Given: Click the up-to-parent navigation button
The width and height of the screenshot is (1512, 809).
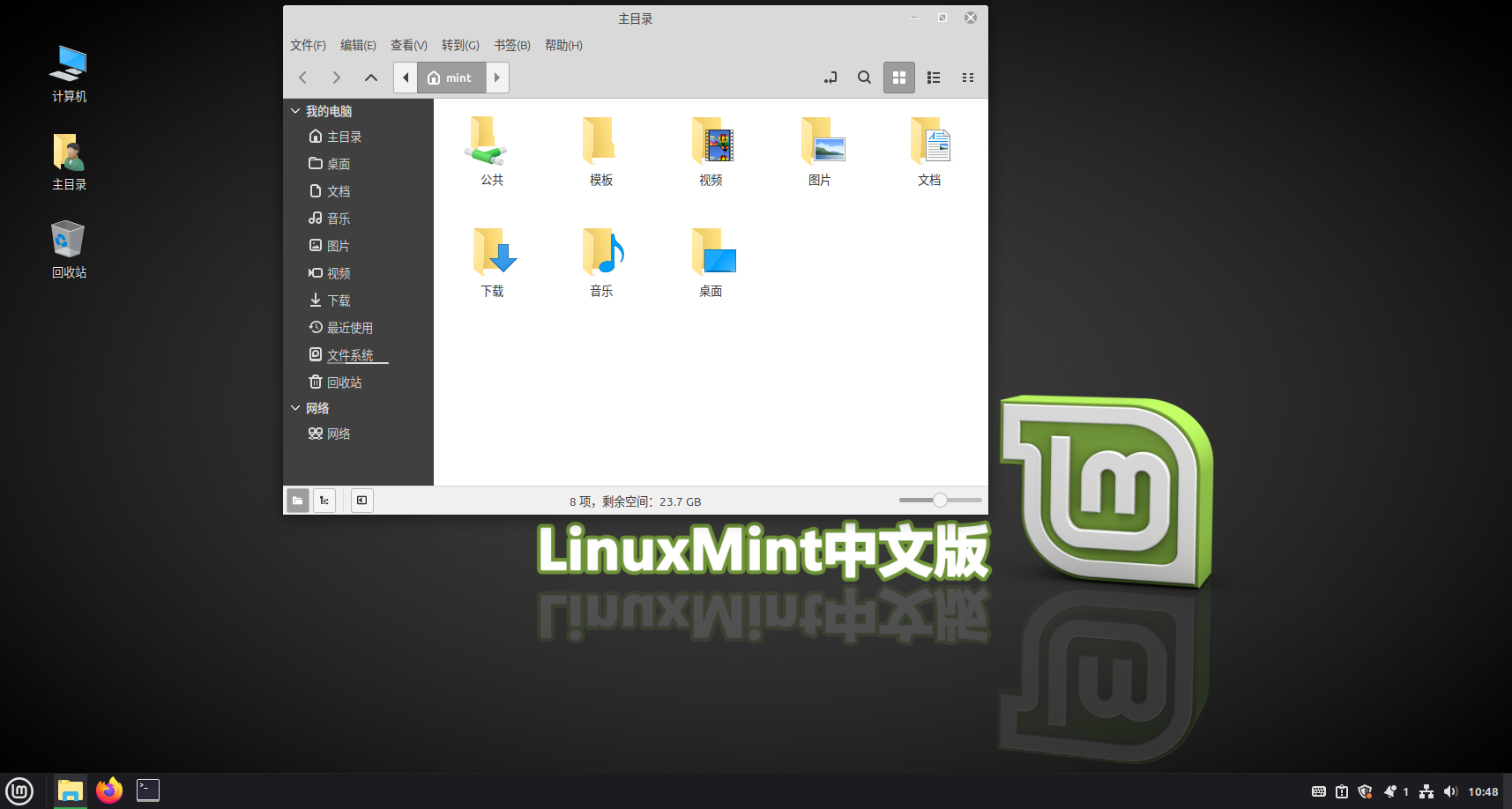Looking at the screenshot, I should coord(370,78).
